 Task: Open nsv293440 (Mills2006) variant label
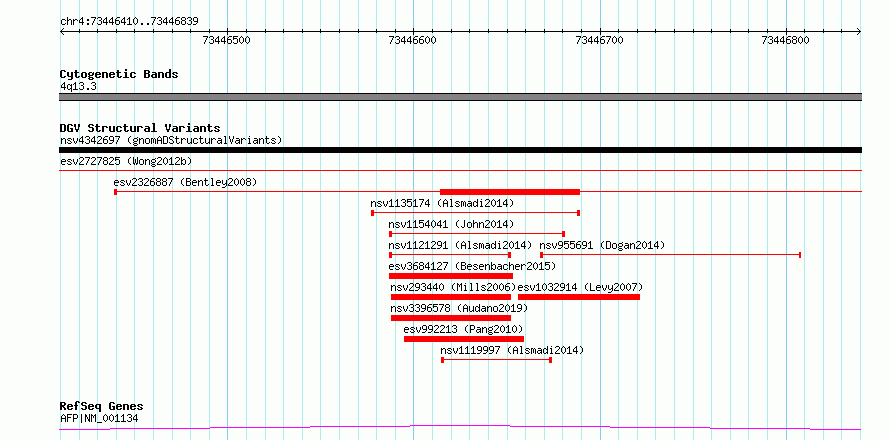coord(454,287)
